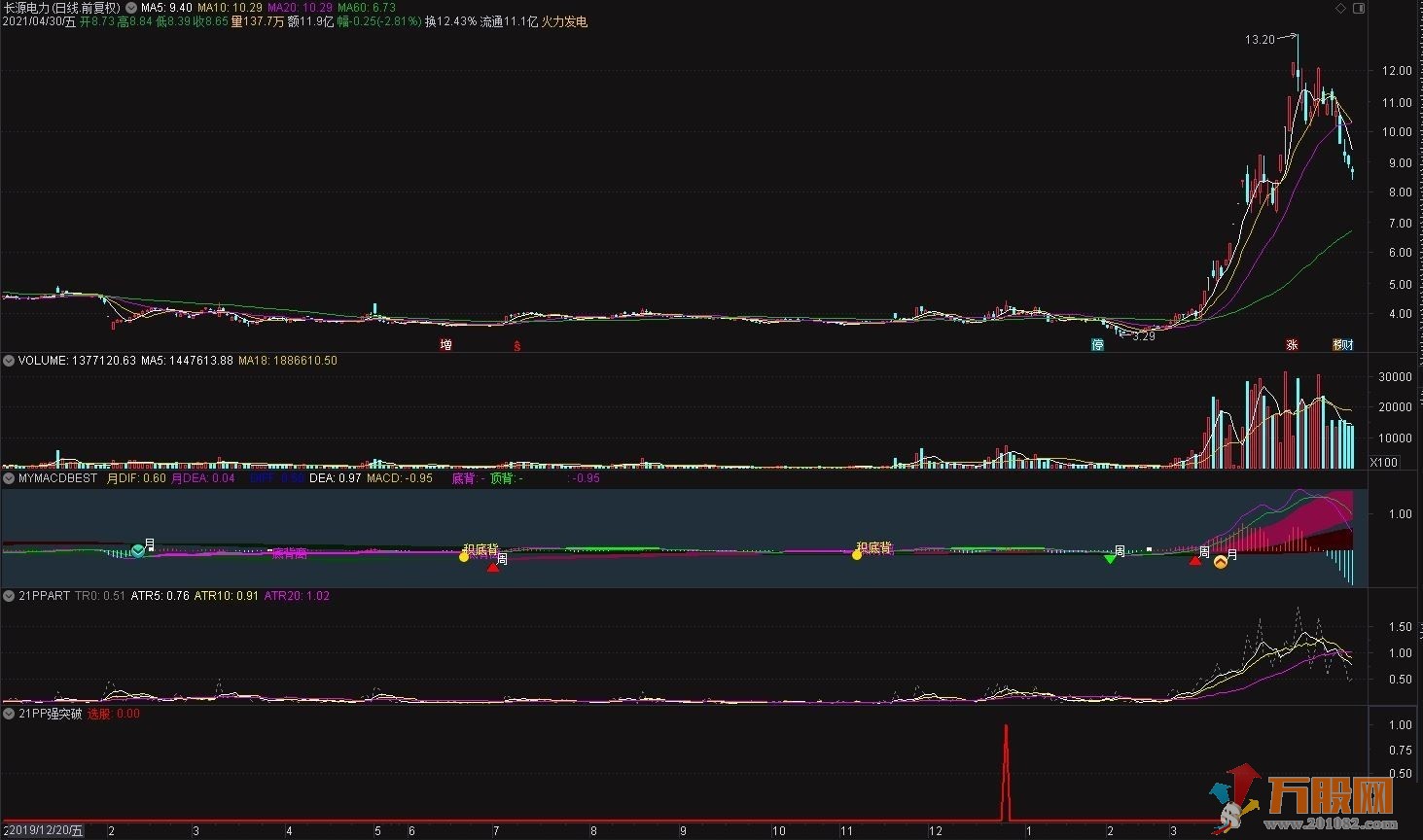
Task: Click the MYMACDBEST indicator name
Action: pos(57,478)
